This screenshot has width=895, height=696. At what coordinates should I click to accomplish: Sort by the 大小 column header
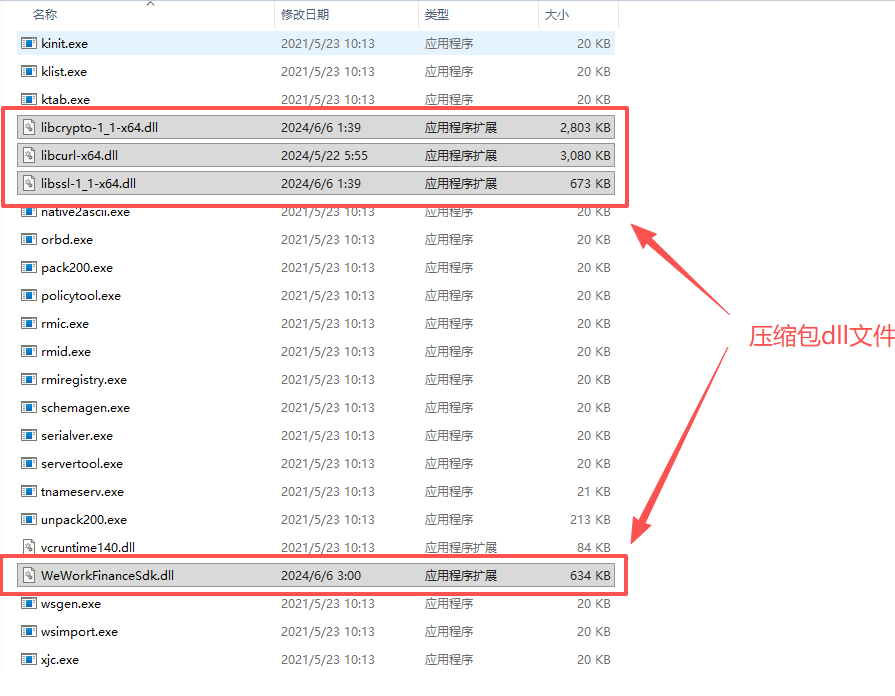coord(557,14)
